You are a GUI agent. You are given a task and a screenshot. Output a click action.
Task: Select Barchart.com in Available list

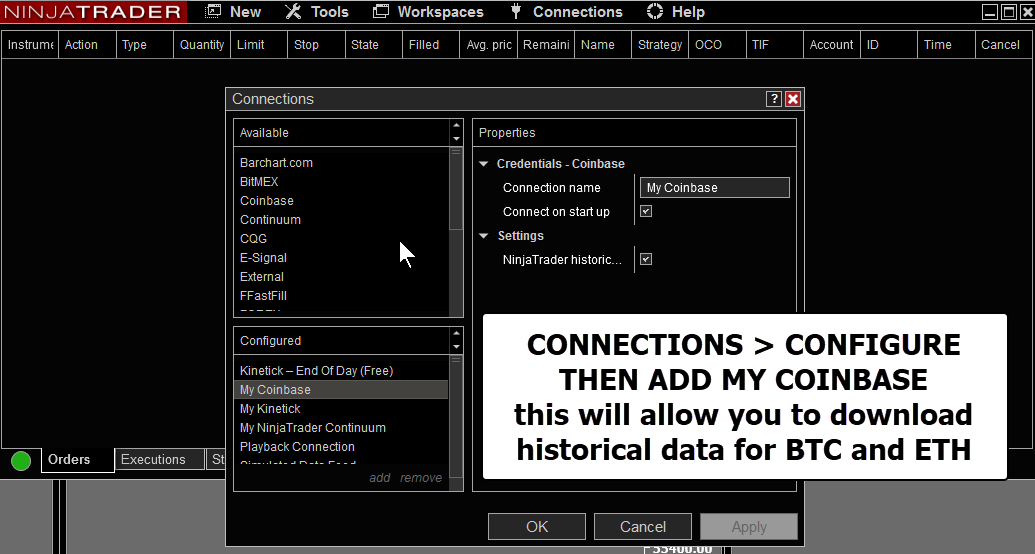[x=276, y=162]
